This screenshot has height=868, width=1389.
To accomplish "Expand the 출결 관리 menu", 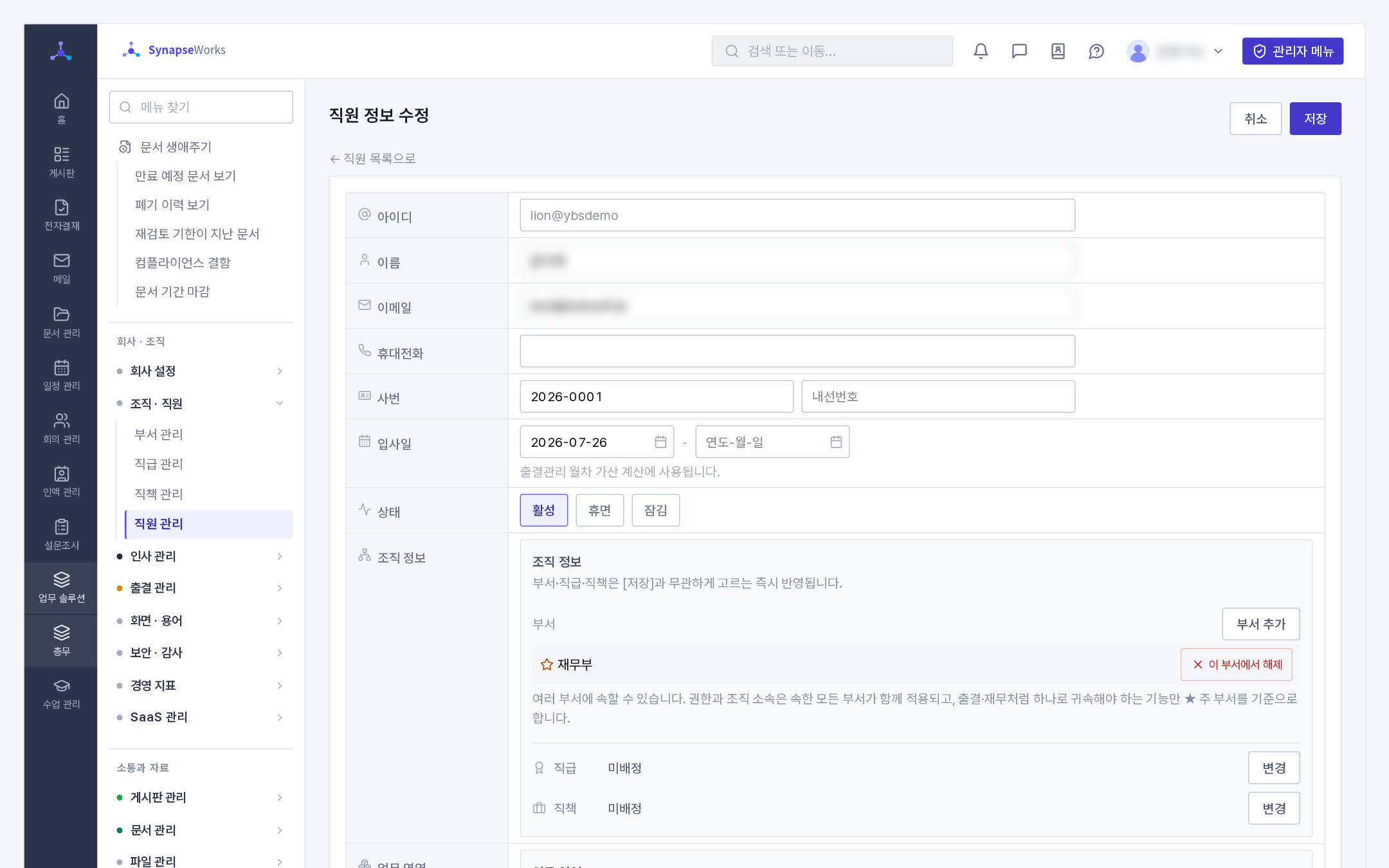I will point(201,588).
